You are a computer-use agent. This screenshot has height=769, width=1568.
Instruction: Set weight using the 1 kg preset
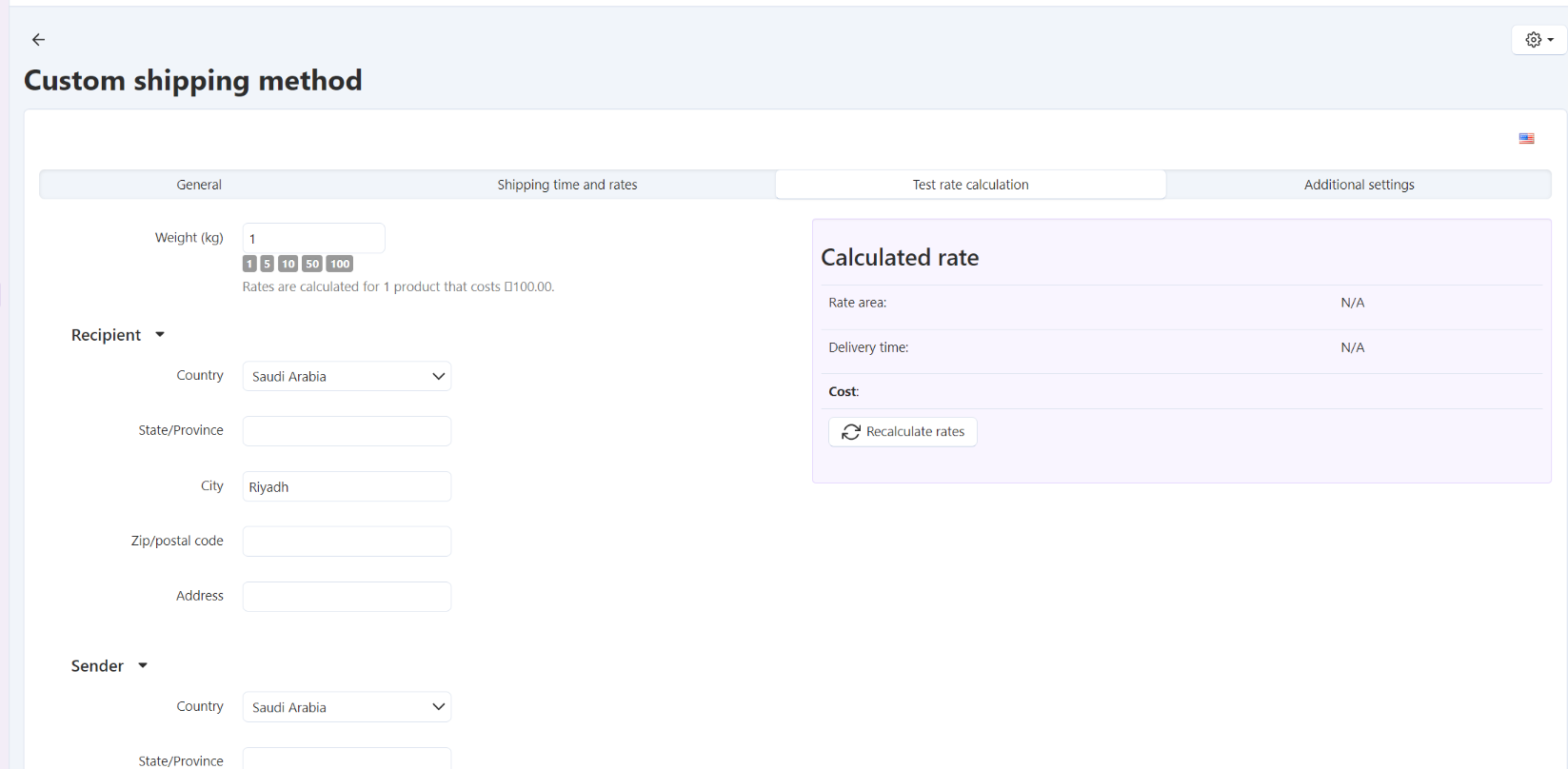pos(249,264)
